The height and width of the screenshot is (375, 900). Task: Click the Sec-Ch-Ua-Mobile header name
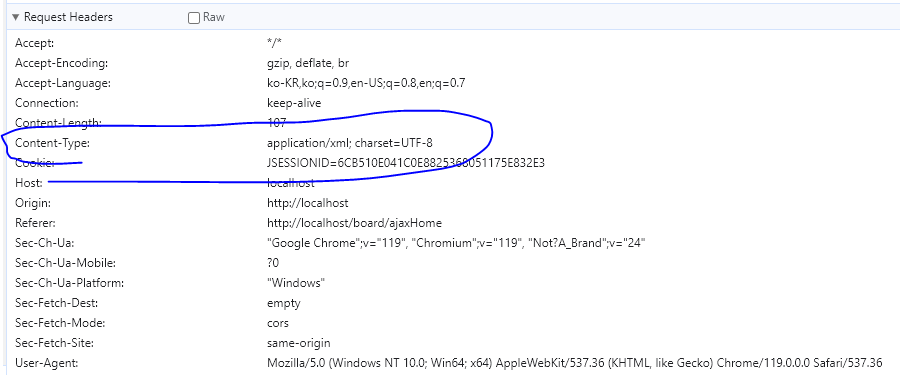[x=65, y=263]
